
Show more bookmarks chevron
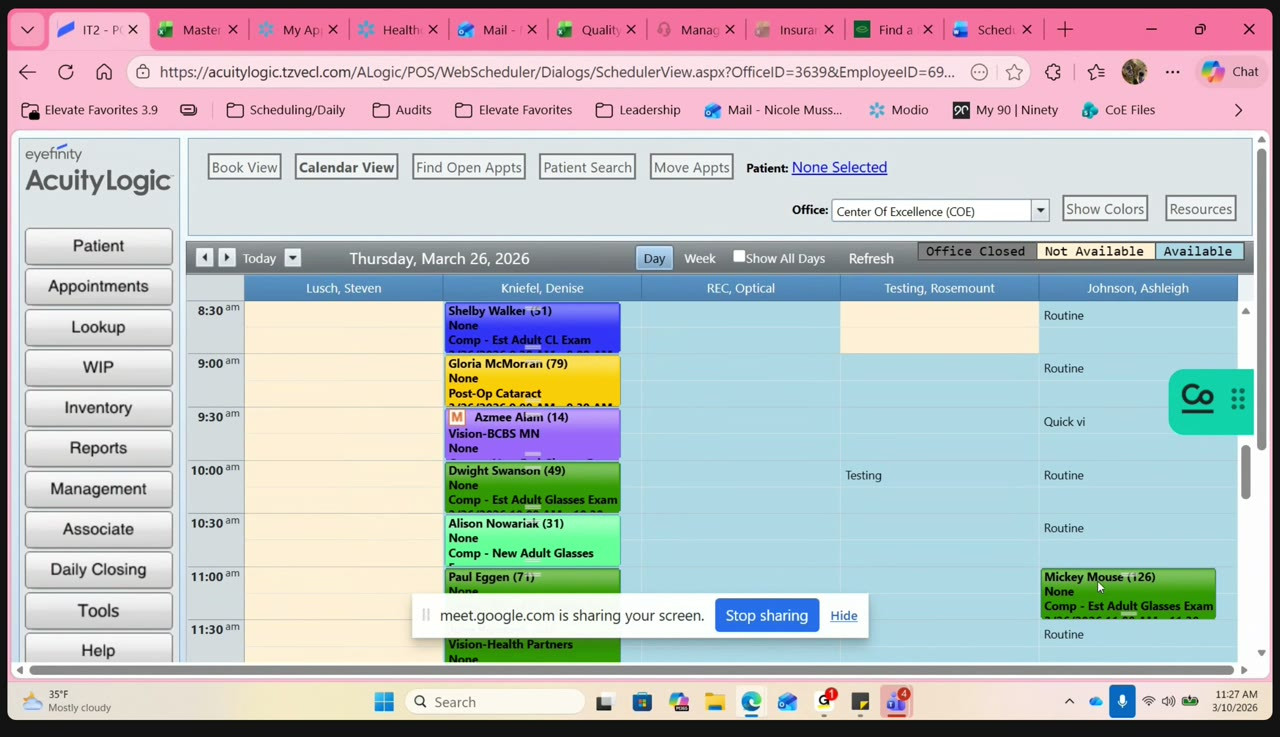(1238, 110)
